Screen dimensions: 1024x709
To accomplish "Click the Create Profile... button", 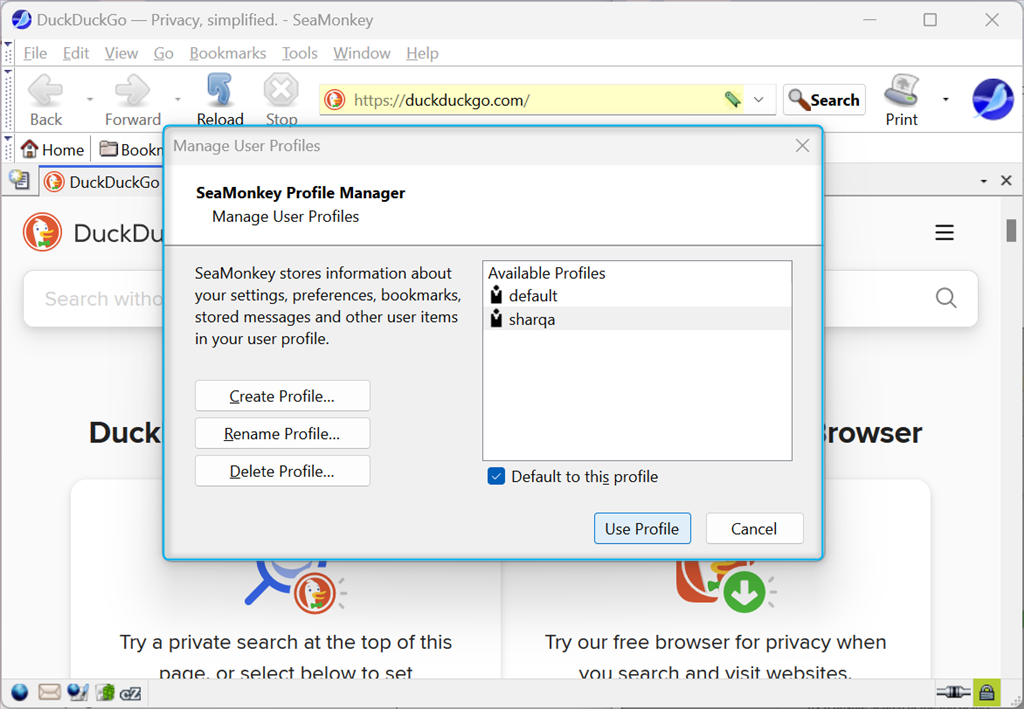I will tap(282, 396).
